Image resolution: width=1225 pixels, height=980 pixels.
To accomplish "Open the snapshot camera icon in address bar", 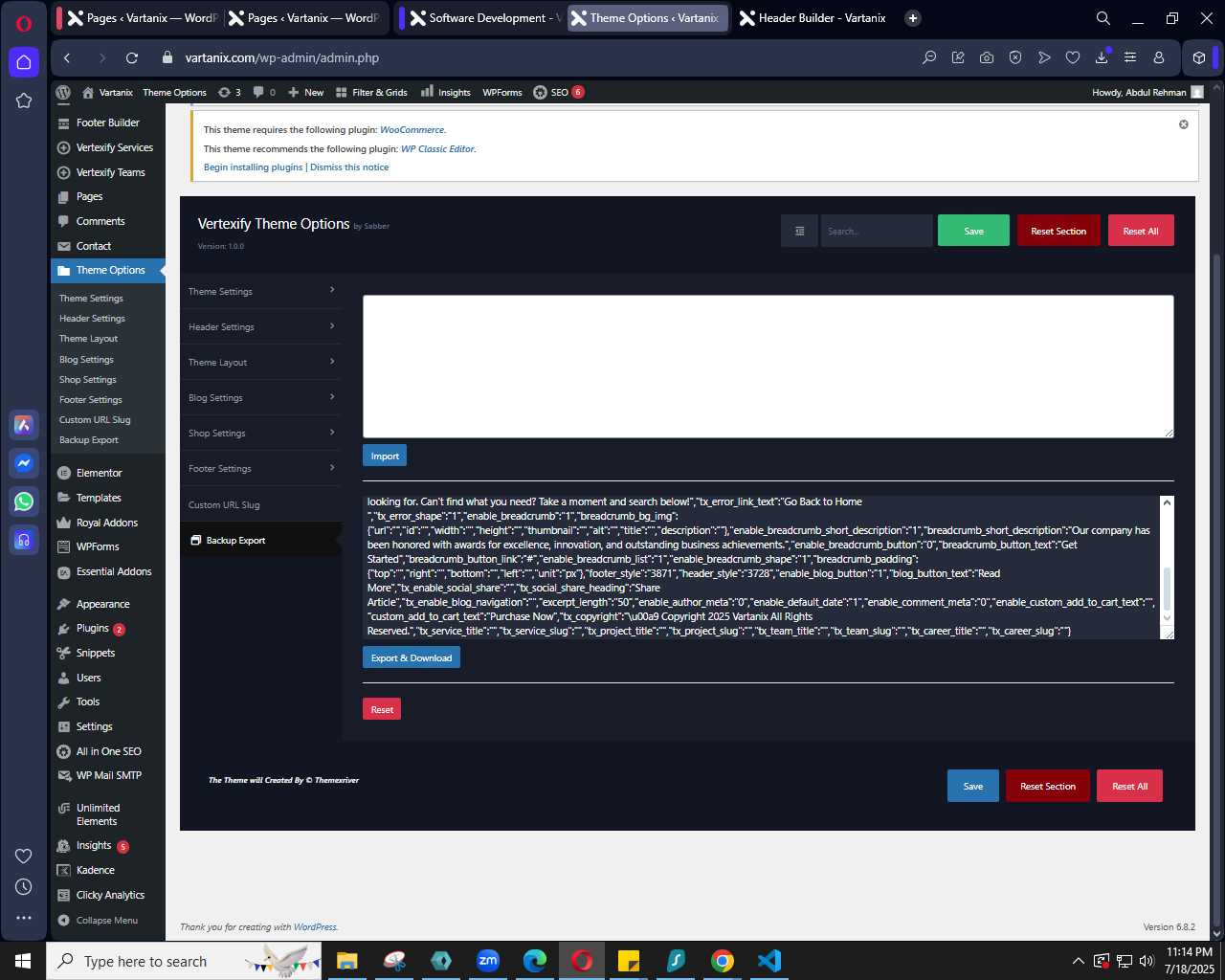I will click(x=987, y=57).
